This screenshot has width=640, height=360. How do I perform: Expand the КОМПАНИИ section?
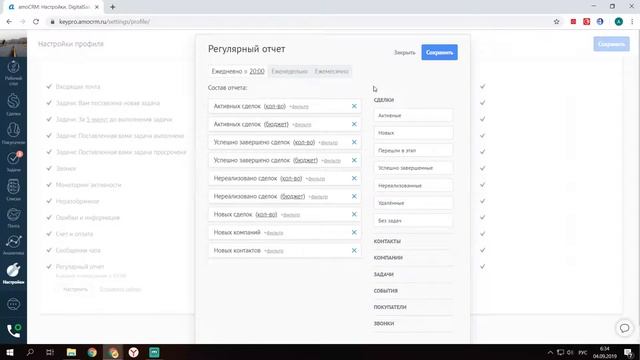(388, 258)
